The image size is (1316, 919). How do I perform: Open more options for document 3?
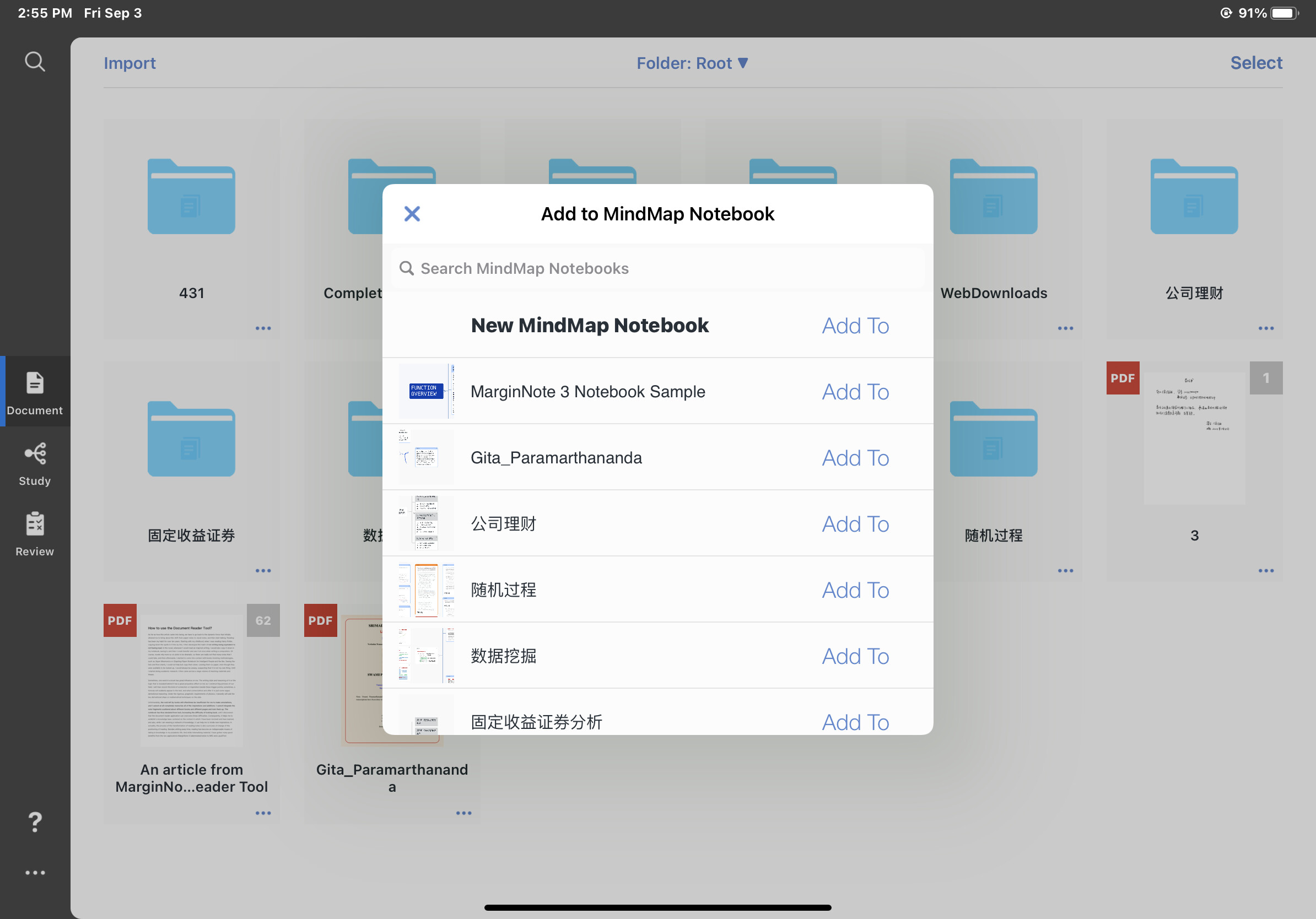click(1265, 571)
